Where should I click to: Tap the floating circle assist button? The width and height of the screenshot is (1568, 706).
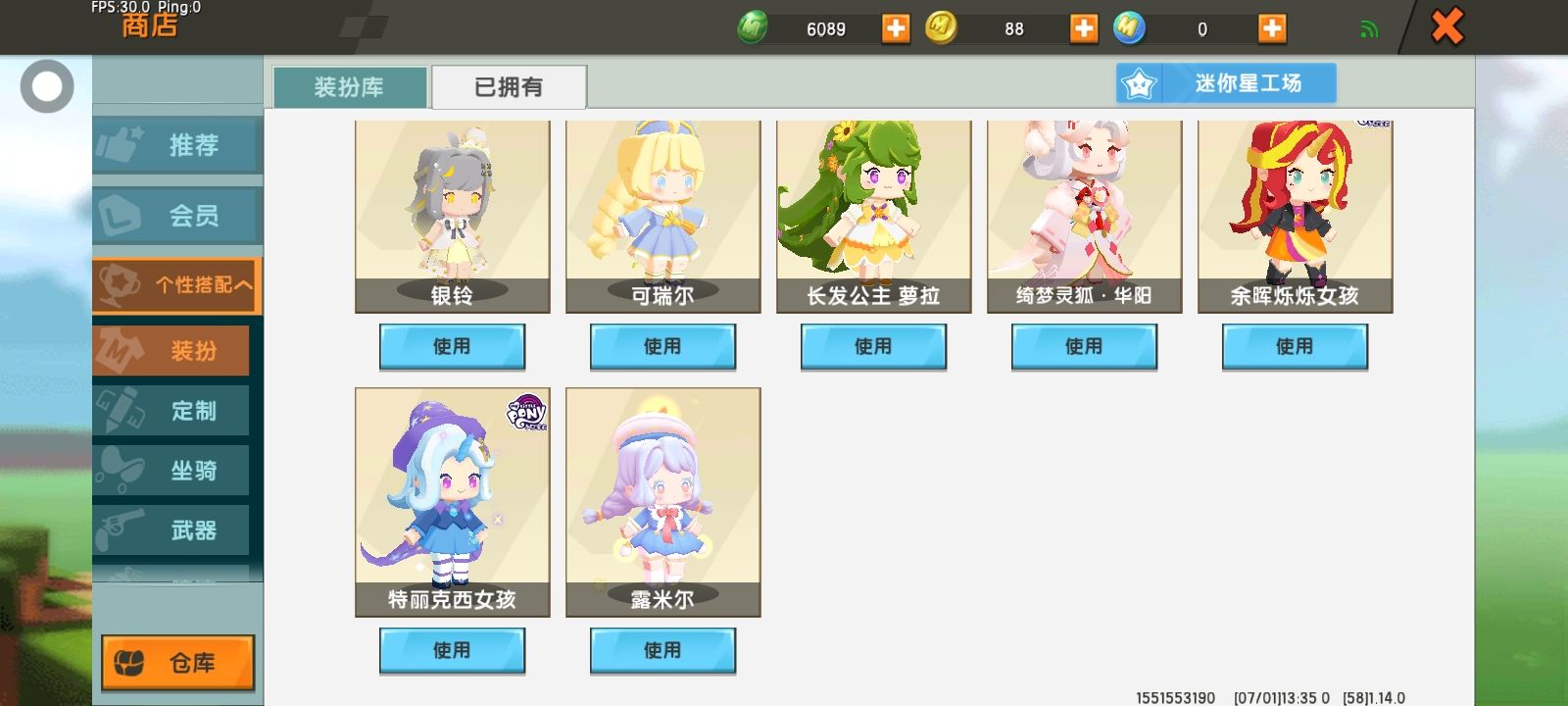(x=47, y=86)
